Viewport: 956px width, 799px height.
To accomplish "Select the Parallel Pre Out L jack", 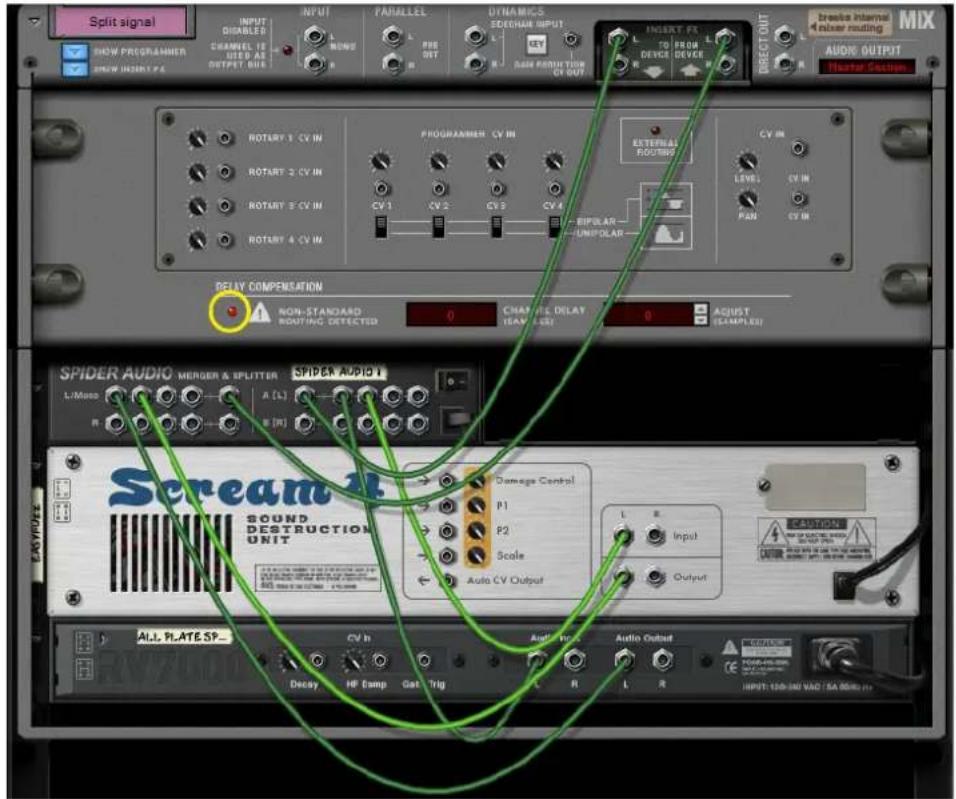I will [393, 37].
